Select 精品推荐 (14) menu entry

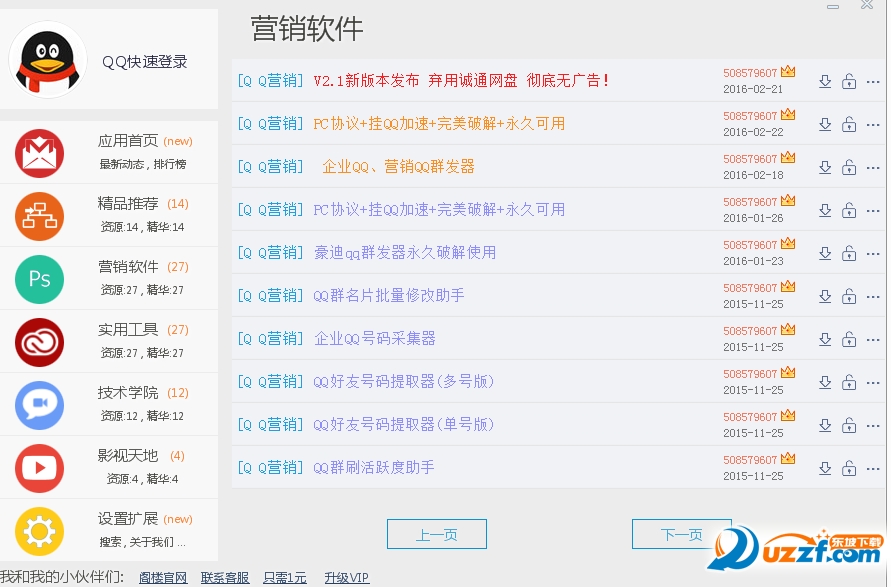[109, 215]
